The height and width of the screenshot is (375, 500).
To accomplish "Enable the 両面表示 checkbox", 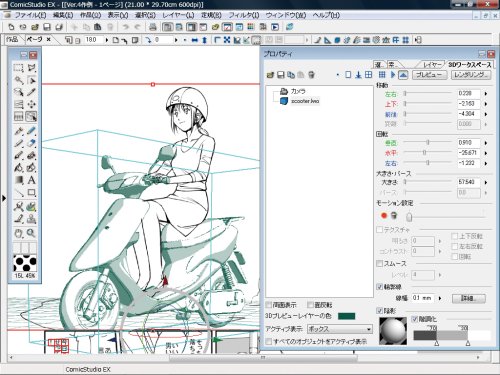I will click(x=269, y=305).
